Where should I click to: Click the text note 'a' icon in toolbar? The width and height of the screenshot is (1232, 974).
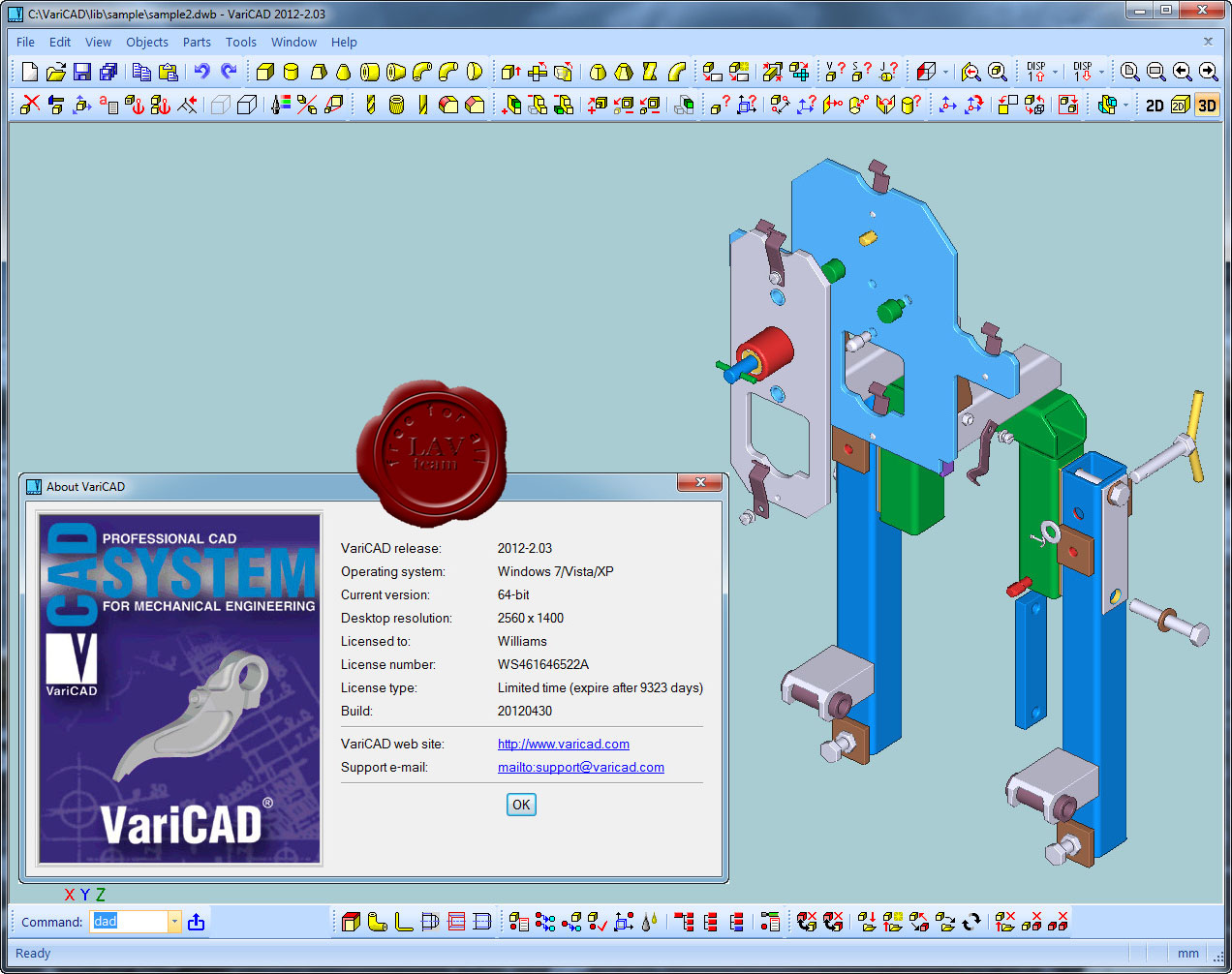[x=108, y=105]
